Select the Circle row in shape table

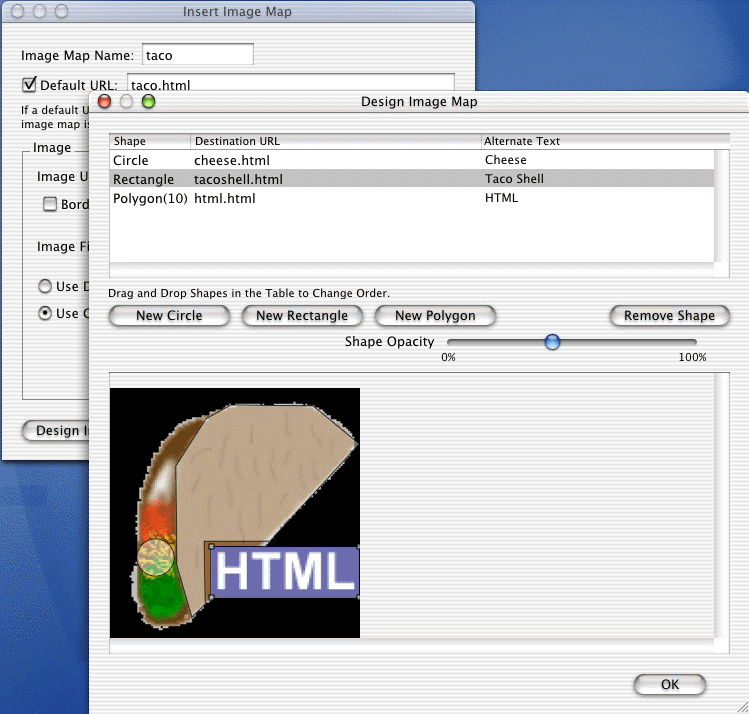[412, 160]
